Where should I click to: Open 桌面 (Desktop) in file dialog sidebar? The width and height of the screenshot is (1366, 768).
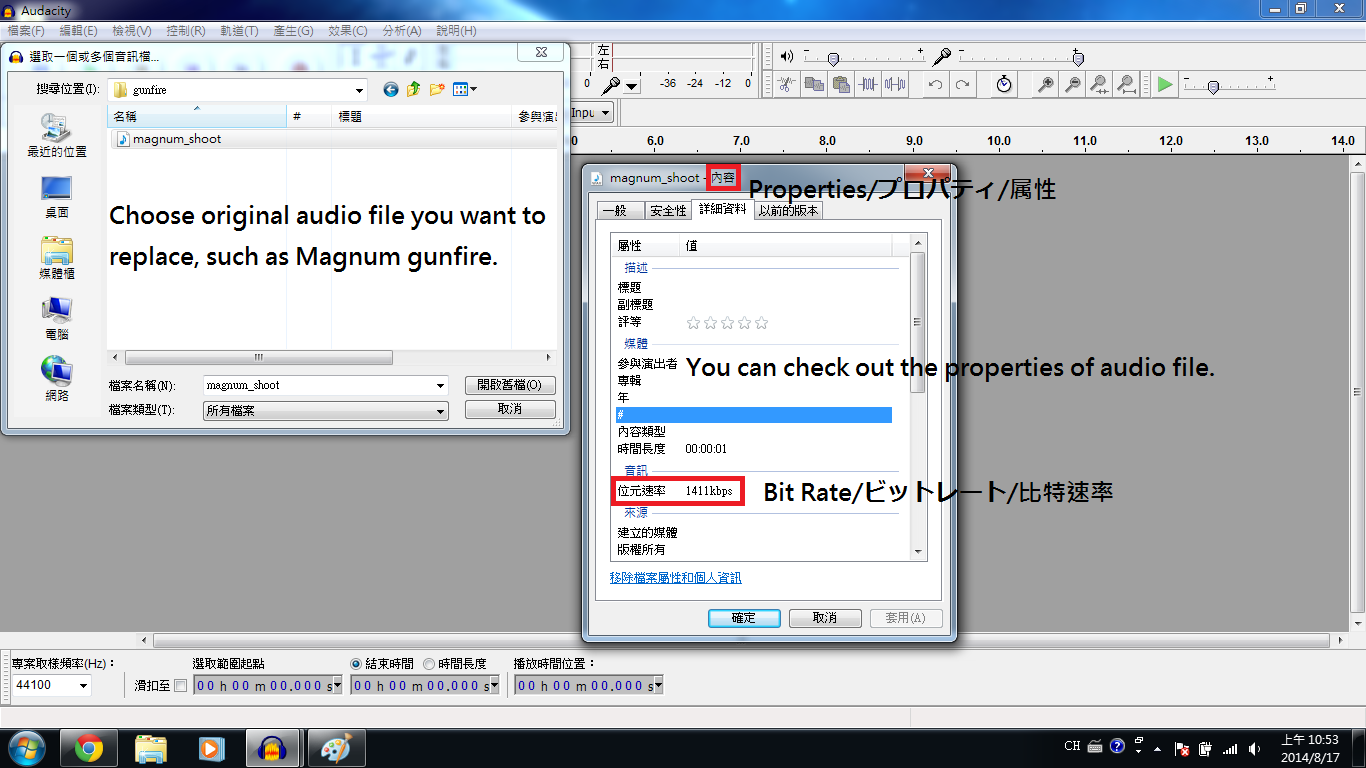coord(56,197)
